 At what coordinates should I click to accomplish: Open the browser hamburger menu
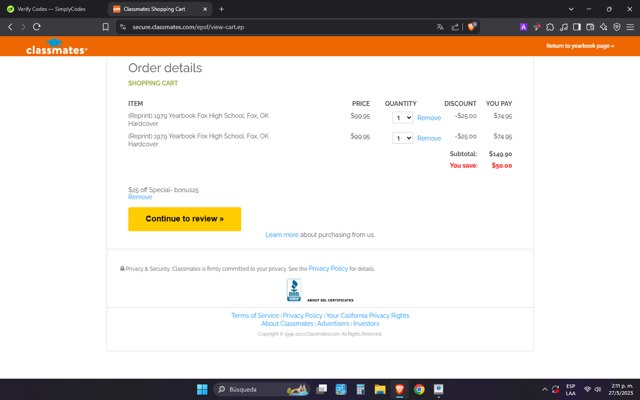[x=630, y=27]
